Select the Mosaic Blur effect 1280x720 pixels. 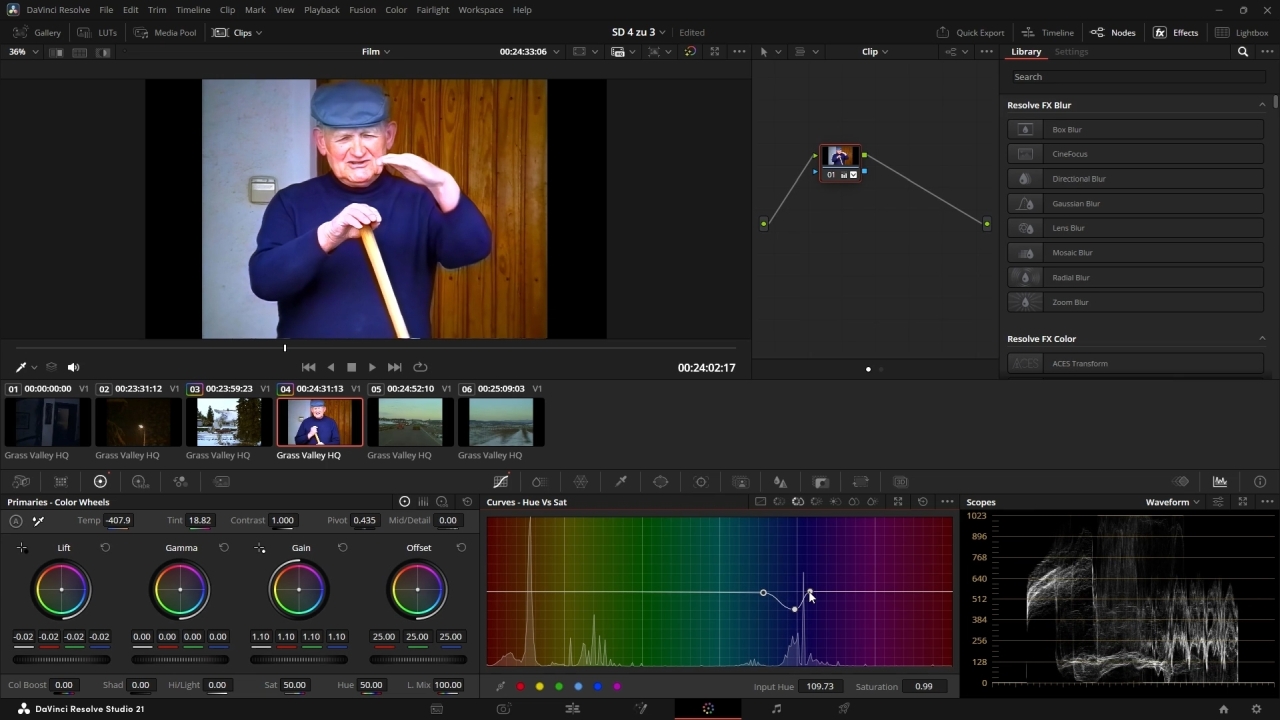[1136, 253]
